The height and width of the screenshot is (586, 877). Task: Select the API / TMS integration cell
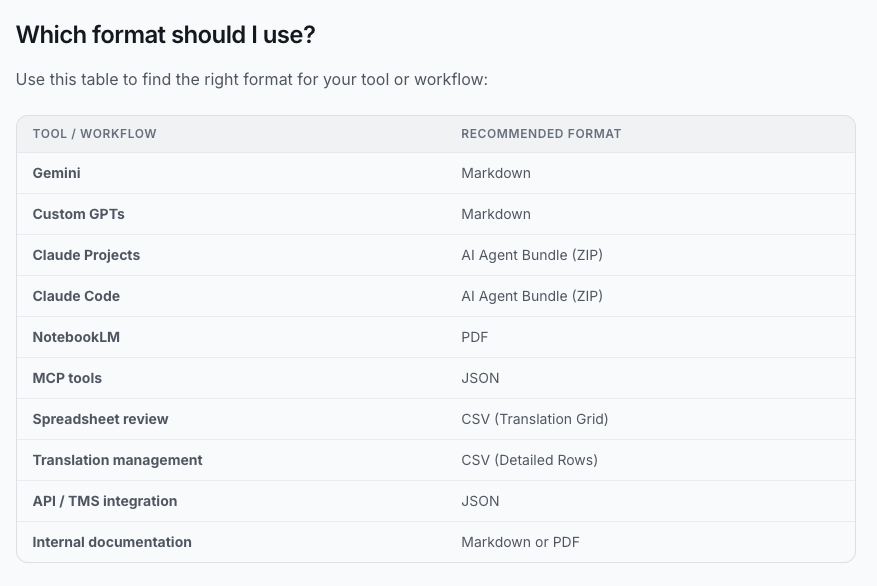[x=105, y=501]
